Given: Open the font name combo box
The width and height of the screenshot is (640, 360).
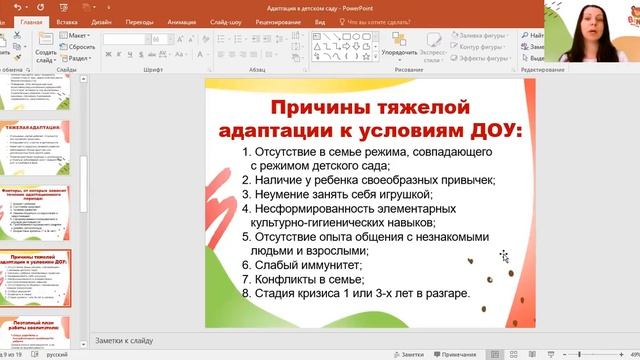Looking at the screenshot, I should [127, 39].
